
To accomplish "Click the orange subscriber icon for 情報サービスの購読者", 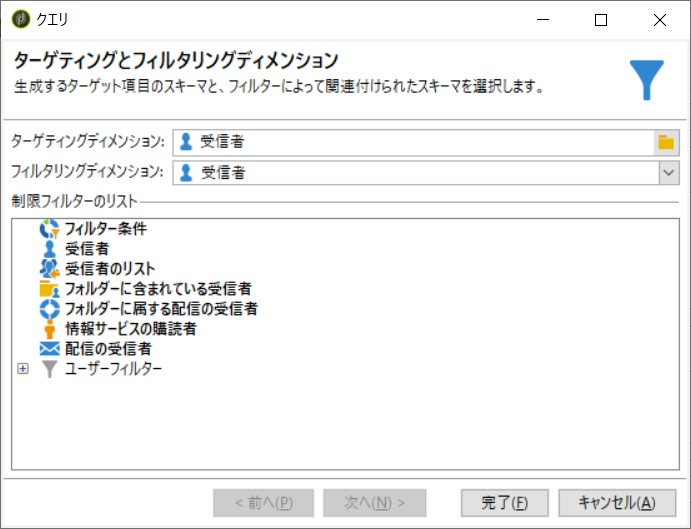I will tap(49, 329).
